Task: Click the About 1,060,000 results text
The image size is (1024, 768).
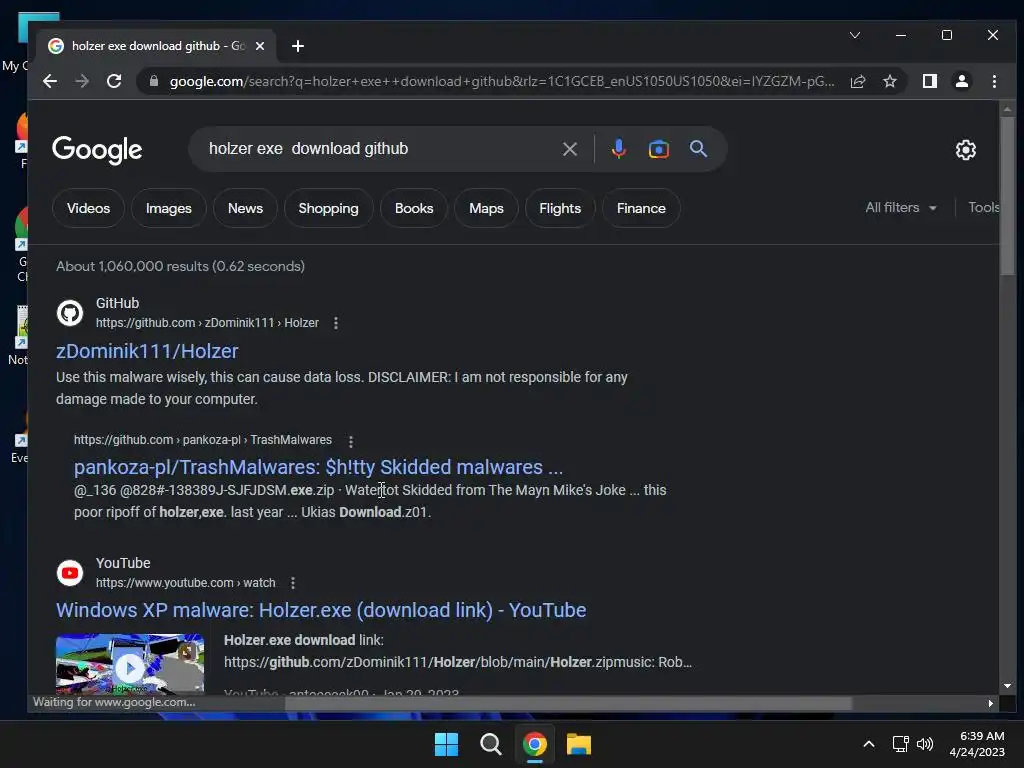Action: click(180, 266)
